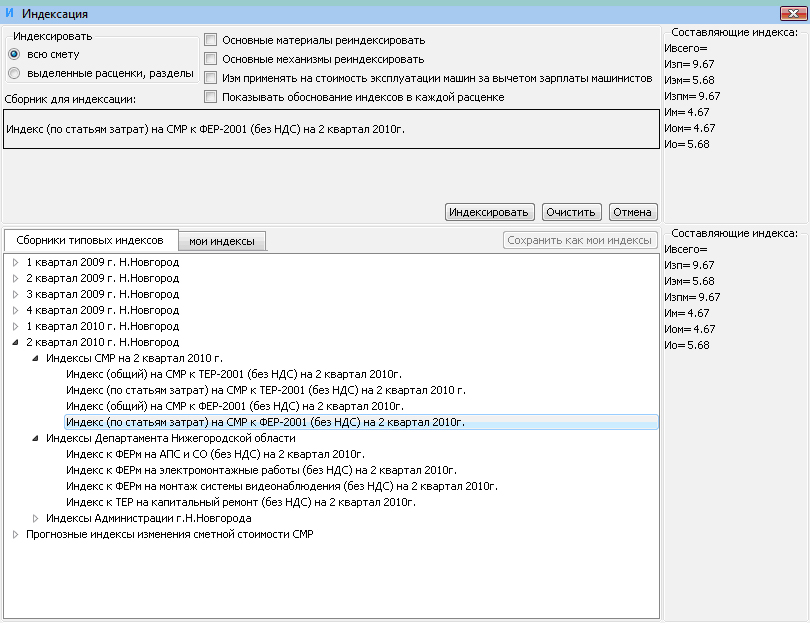Collapse 'Индексы Департамента Нижегородской области' node
The image size is (810, 623).
(36, 438)
